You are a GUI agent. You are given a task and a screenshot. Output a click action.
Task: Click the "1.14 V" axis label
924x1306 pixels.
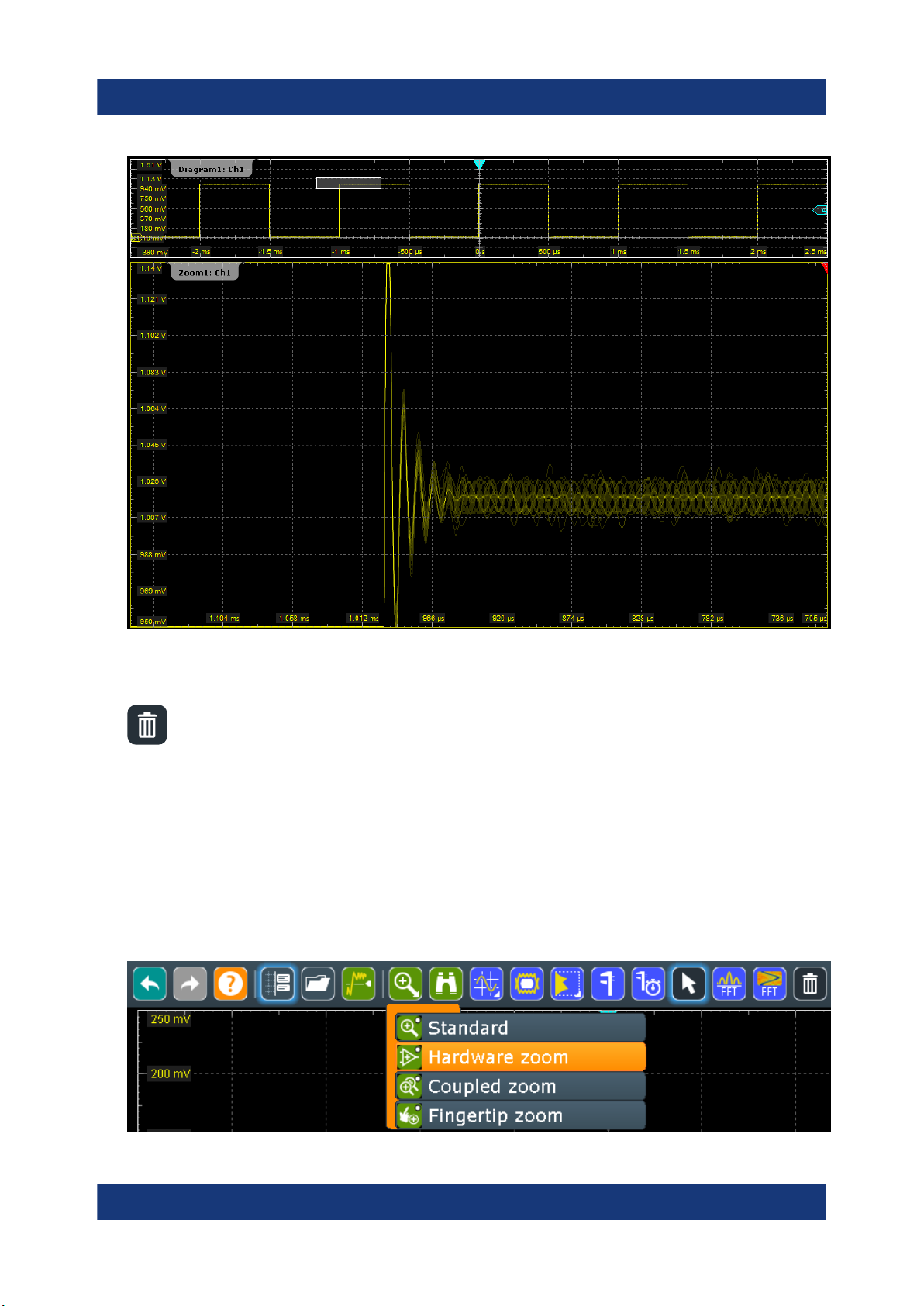(x=151, y=268)
